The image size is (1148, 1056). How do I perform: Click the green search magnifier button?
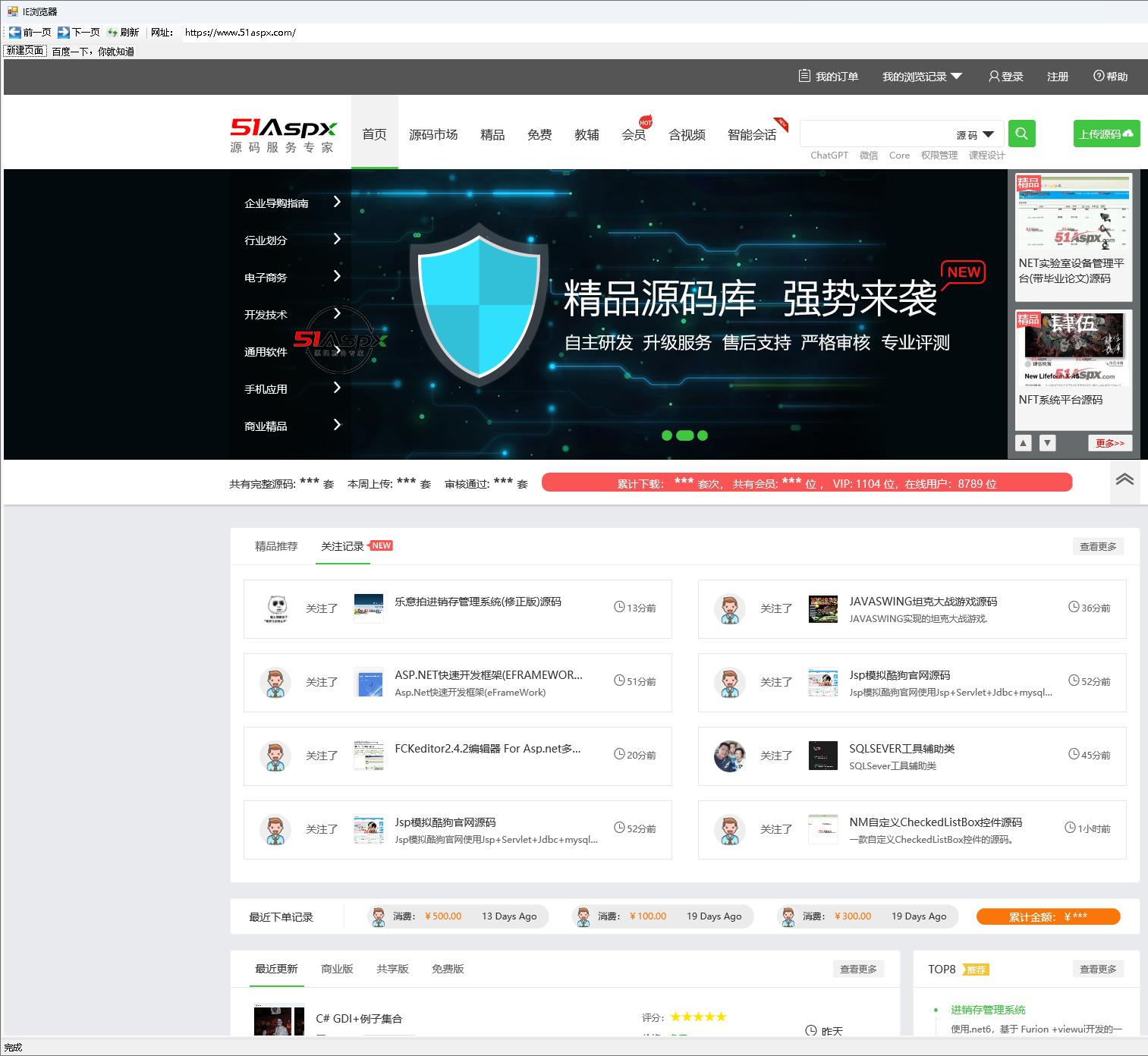click(x=1021, y=134)
